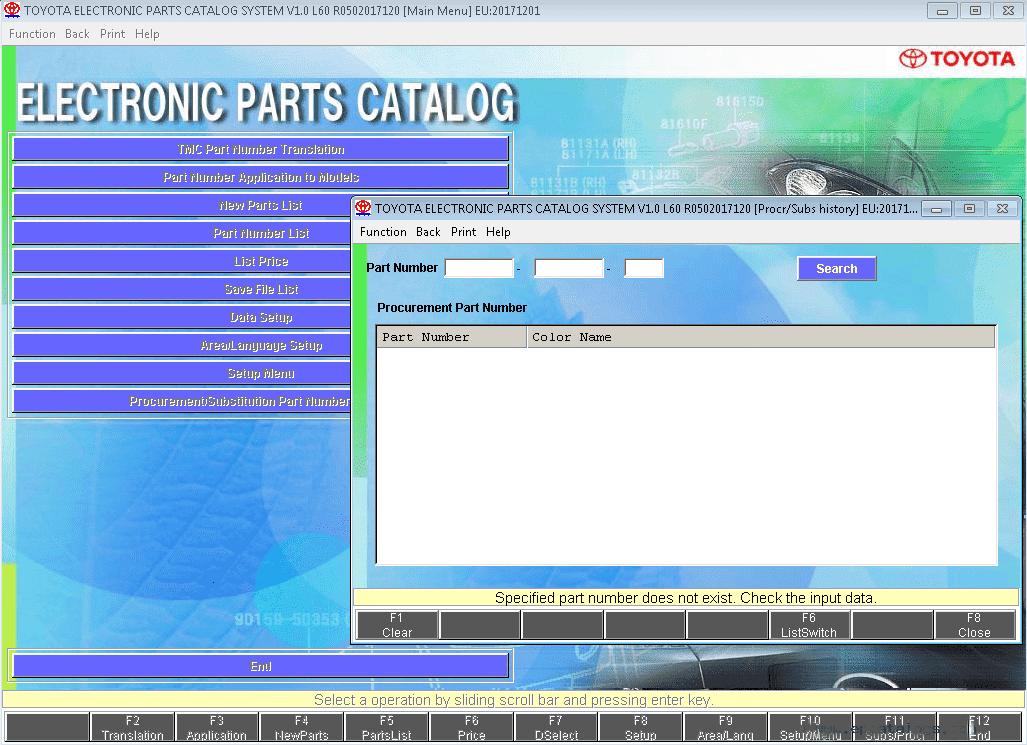The image size is (1027, 745).
Task: Click F6 ListSwitch function key
Action: (x=809, y=625)
